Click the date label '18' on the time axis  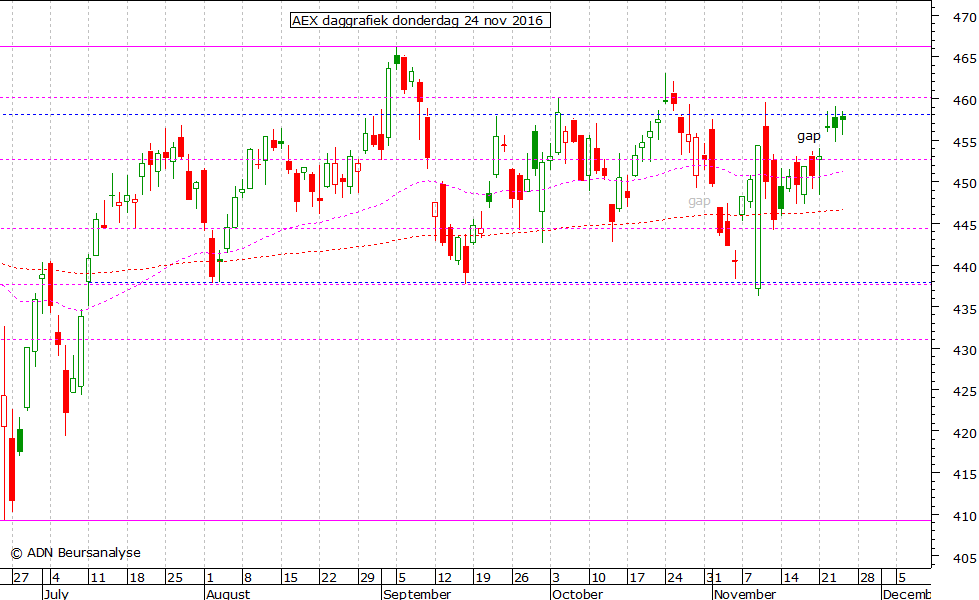137,577
